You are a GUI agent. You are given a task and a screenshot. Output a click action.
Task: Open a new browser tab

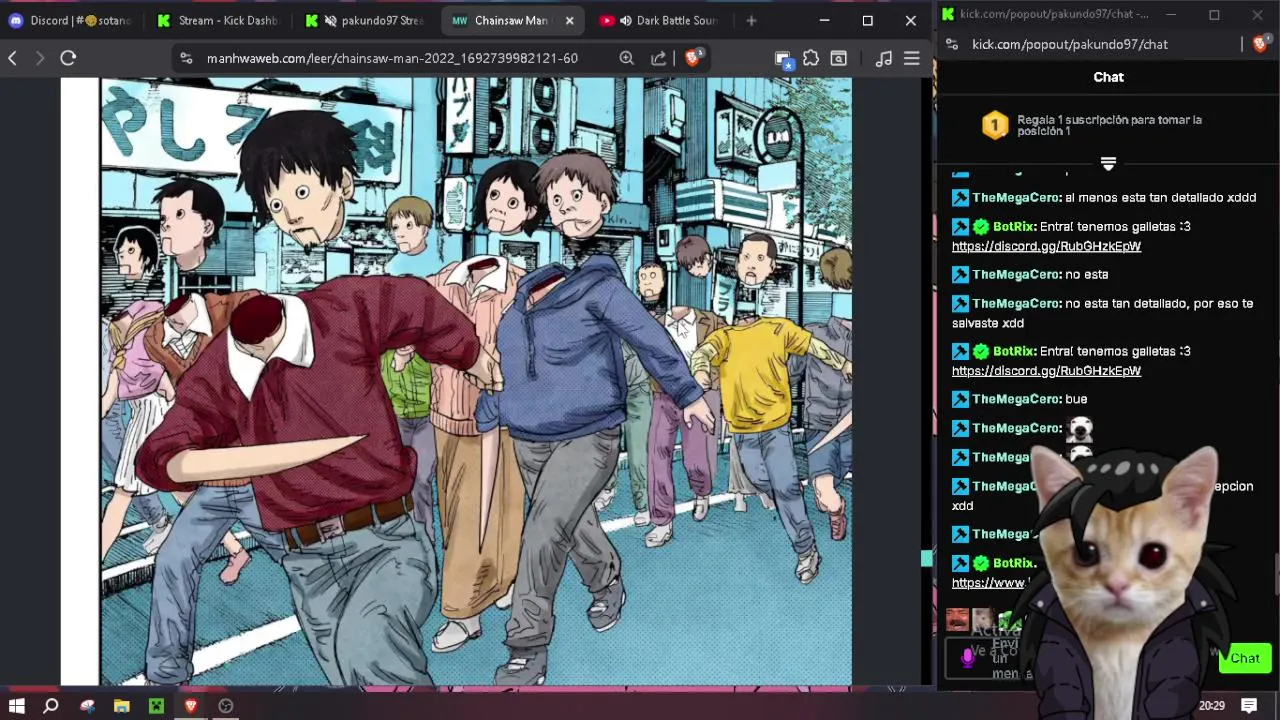(751, 20)
